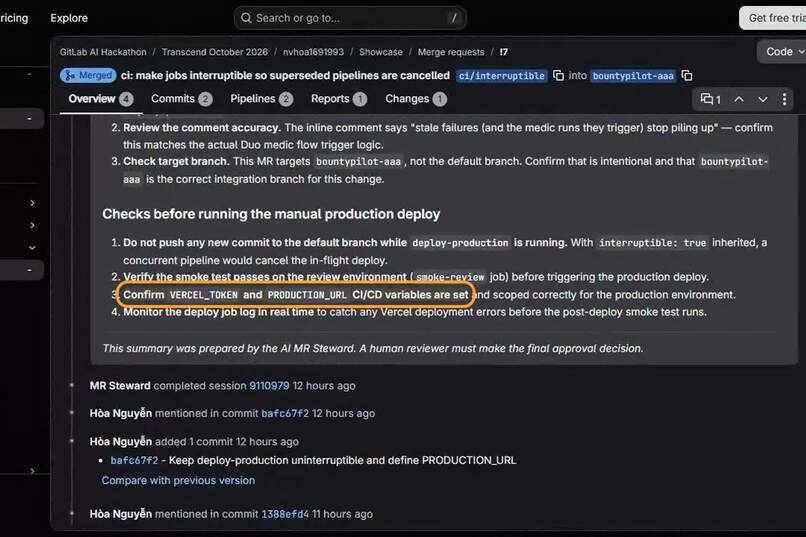Open the Changes tab

[416, 99]
